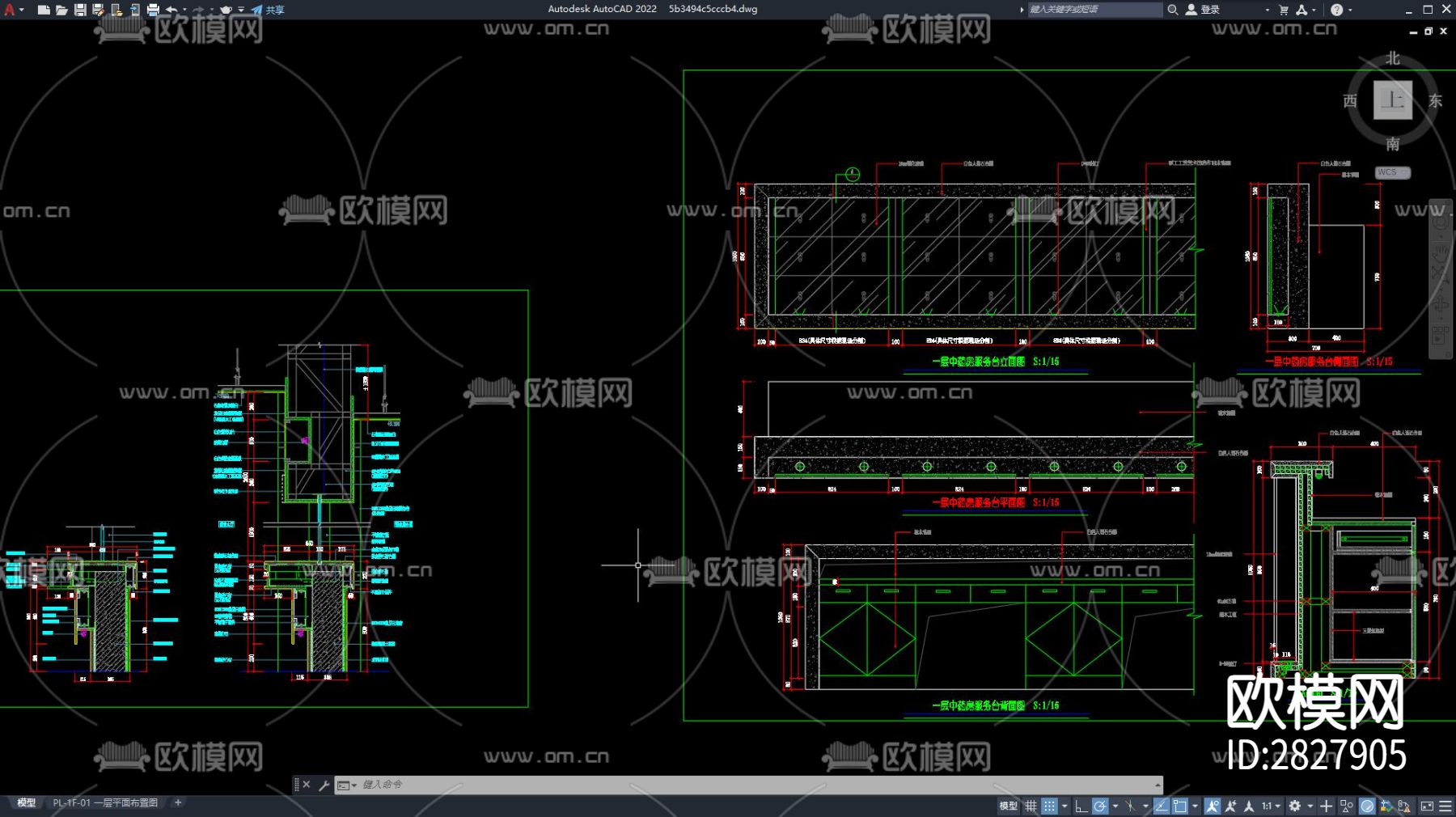1456x817 pixels.
Task: Open the annotation scale 1:1 dropdown
Action: pyautogui.click(x=1271, y=806)
